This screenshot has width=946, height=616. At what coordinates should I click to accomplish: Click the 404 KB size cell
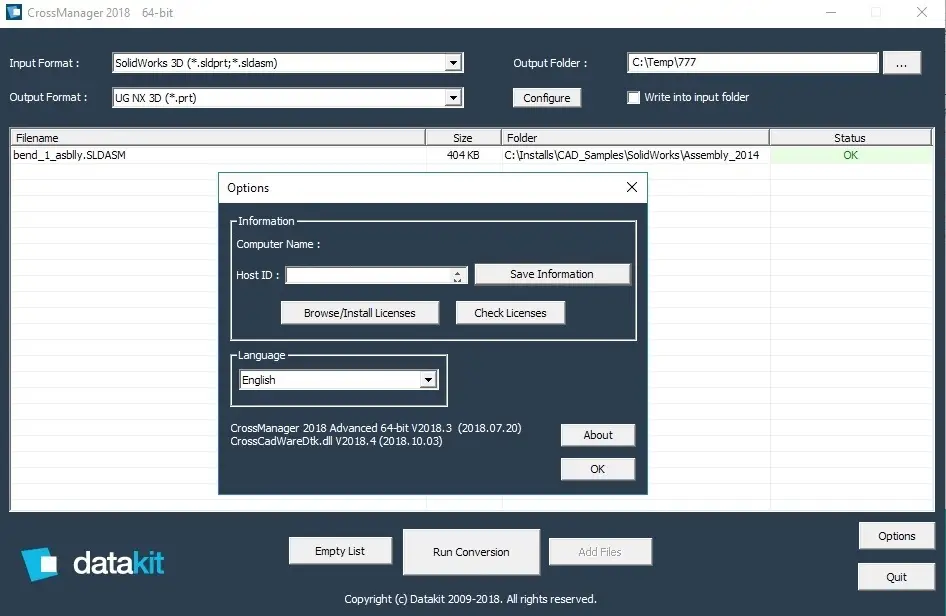(x=463, y=155)
